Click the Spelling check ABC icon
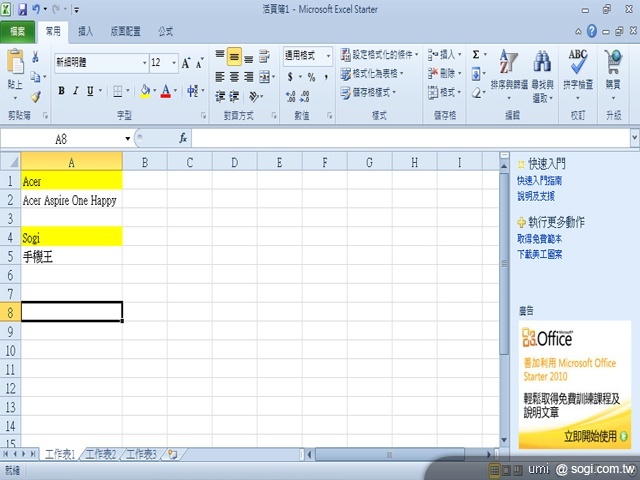 click(578, 61)
